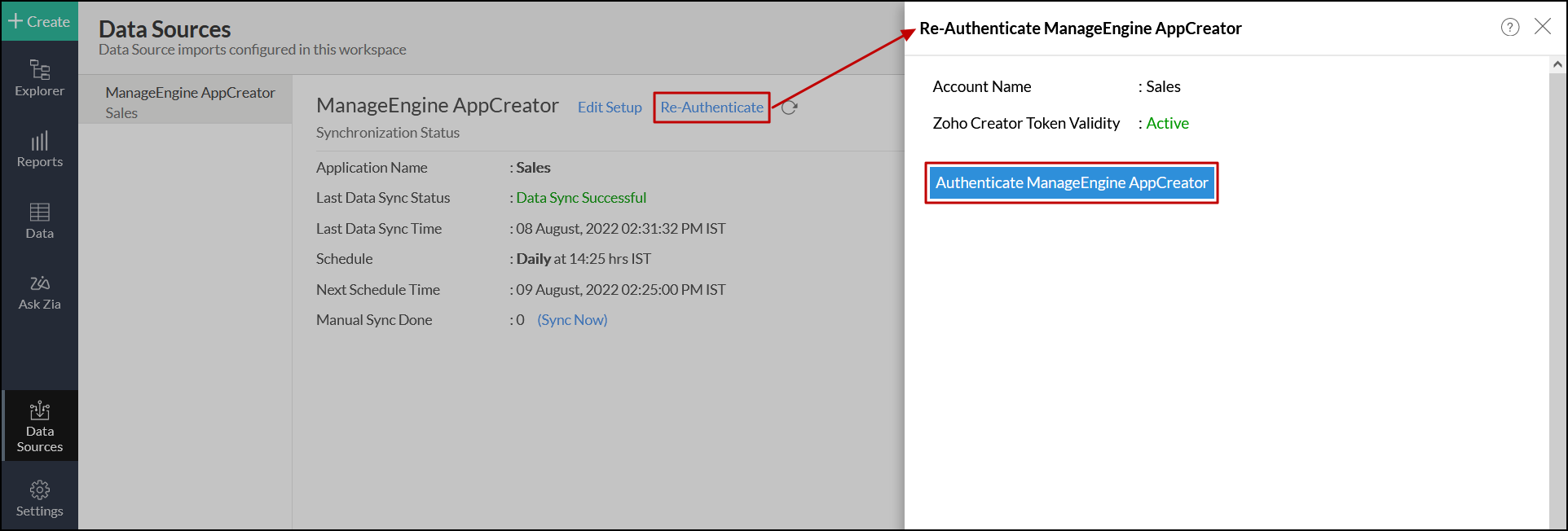Select ManageEngine AppCreator Sales data source
1568x531 pixels.
tap(186, 102)
